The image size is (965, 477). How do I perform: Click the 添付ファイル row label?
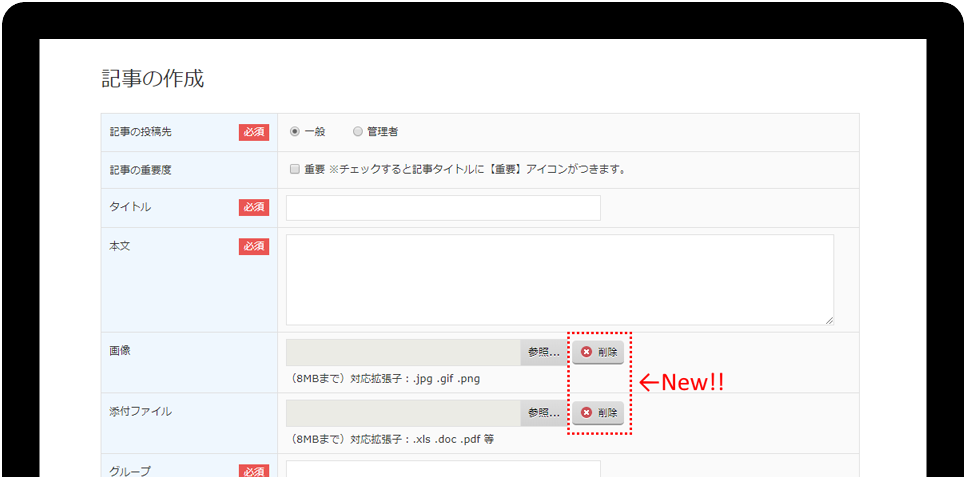[x=140, y=411]
